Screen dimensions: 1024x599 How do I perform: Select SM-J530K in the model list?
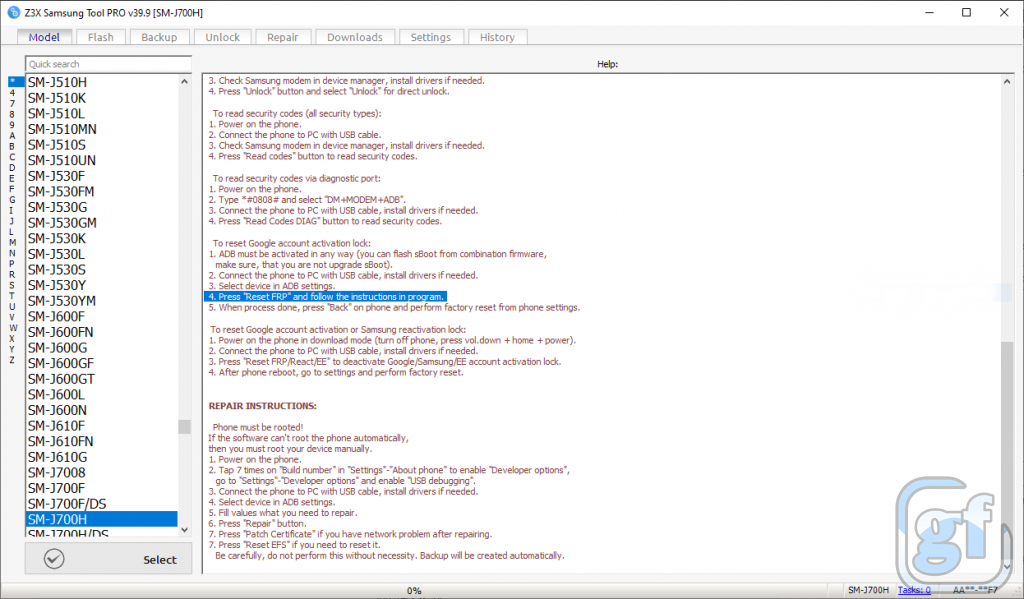coord(101,238)
